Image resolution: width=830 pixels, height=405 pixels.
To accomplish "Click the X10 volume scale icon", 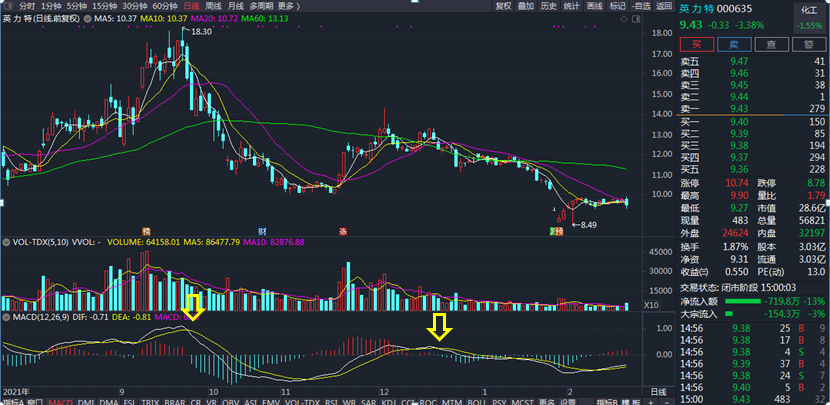I will click(x=650, y=305).
